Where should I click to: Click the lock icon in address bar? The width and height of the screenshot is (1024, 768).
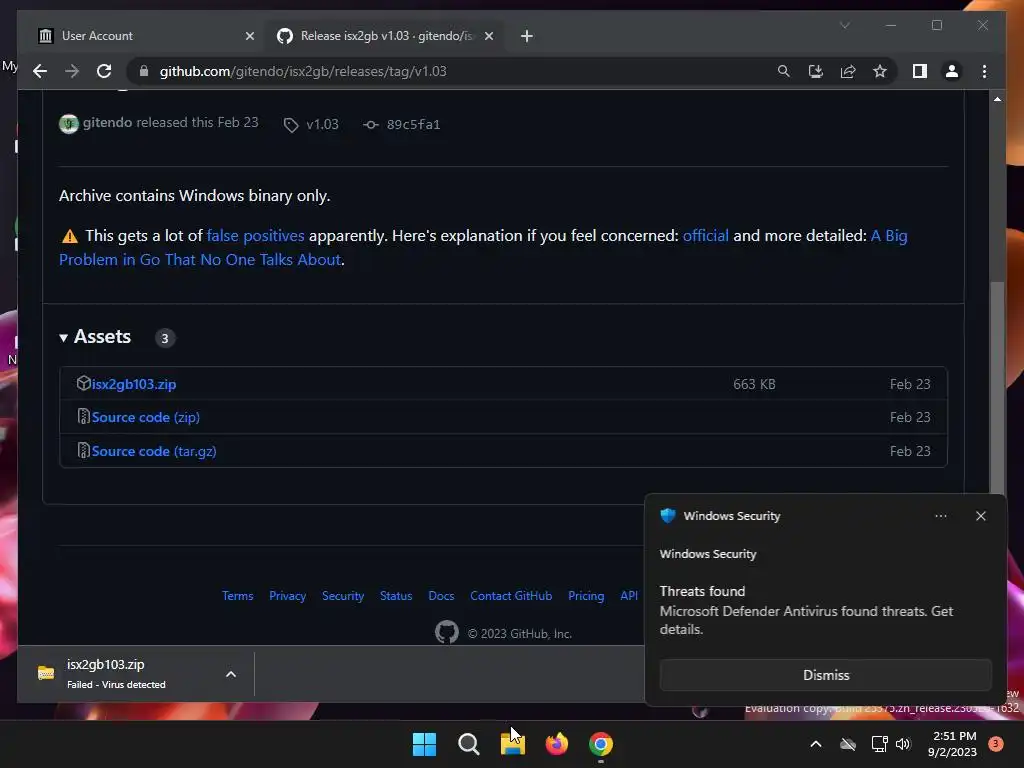point(144,71)
